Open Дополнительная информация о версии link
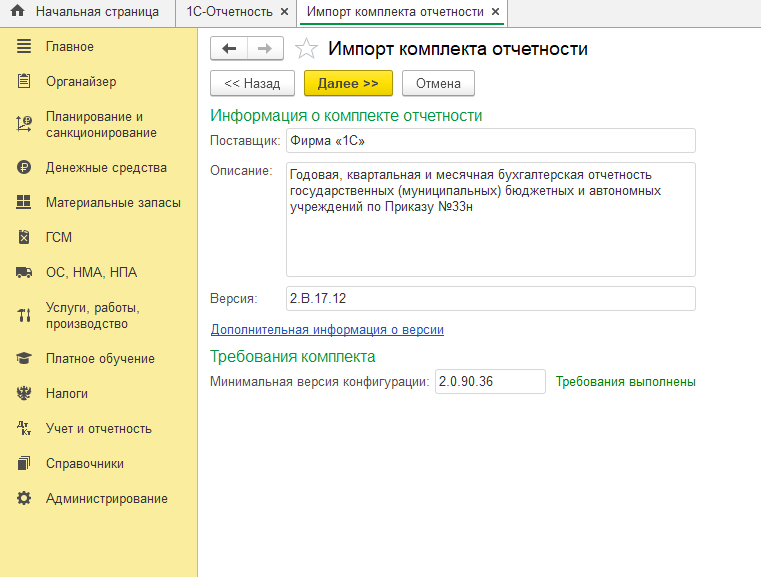The height and width of the screenshot is (577, 761). (x=327, y=330)
